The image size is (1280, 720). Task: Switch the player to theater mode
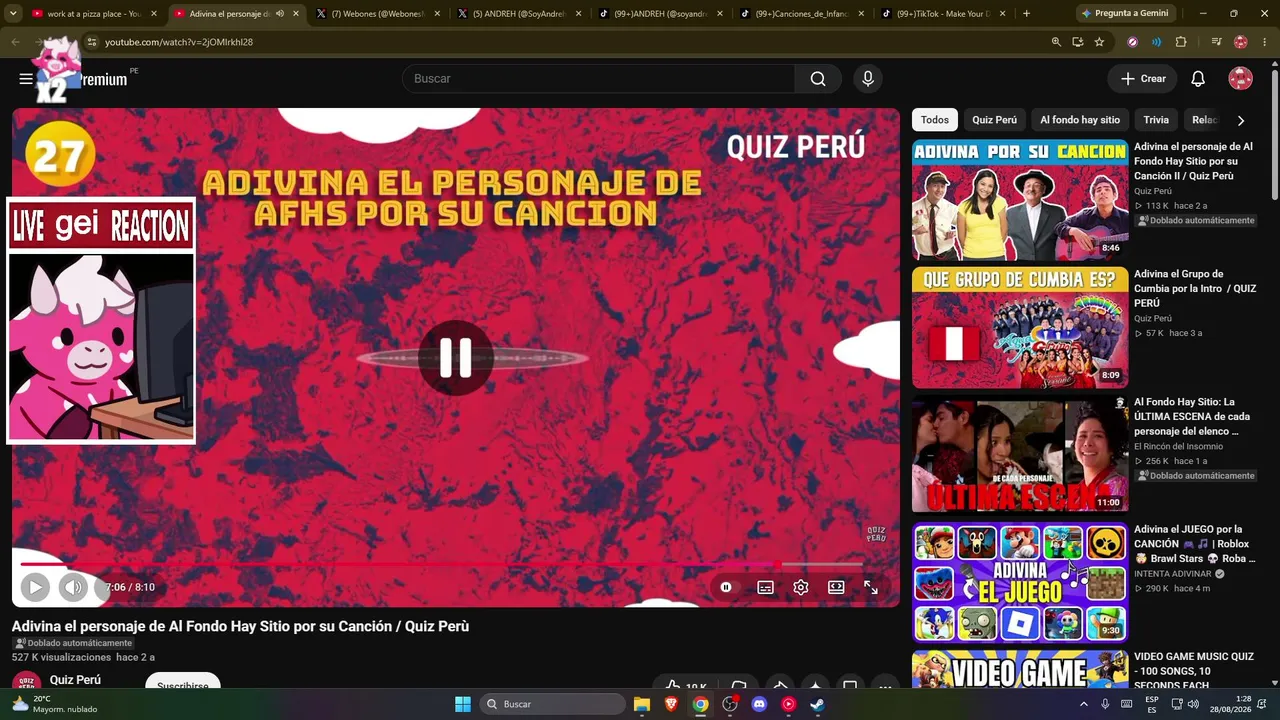tap(836, 587)
